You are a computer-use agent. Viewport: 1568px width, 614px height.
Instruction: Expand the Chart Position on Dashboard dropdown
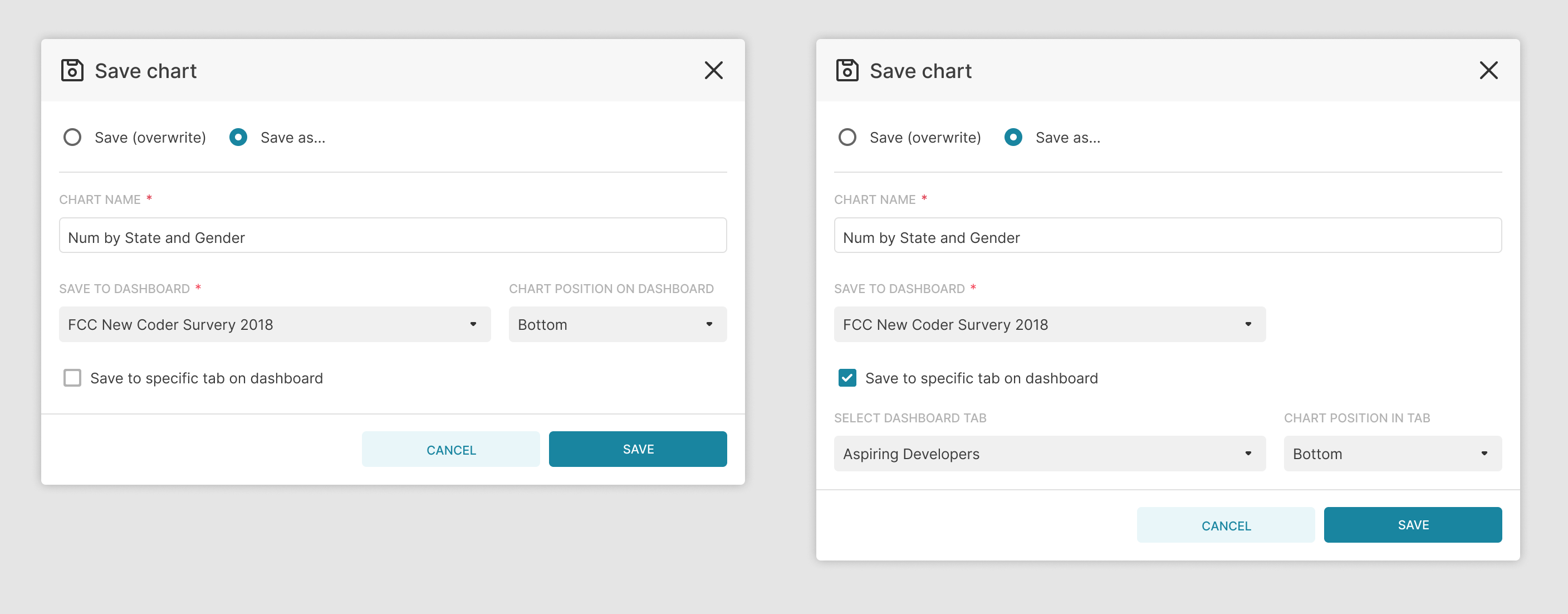tap(617, 325)
